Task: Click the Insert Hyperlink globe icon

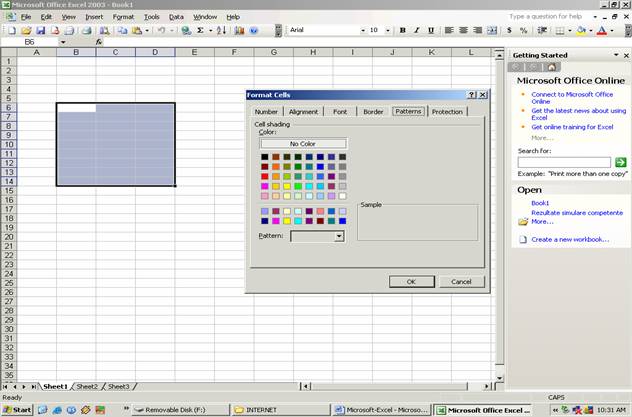Action: pos(186,30)
